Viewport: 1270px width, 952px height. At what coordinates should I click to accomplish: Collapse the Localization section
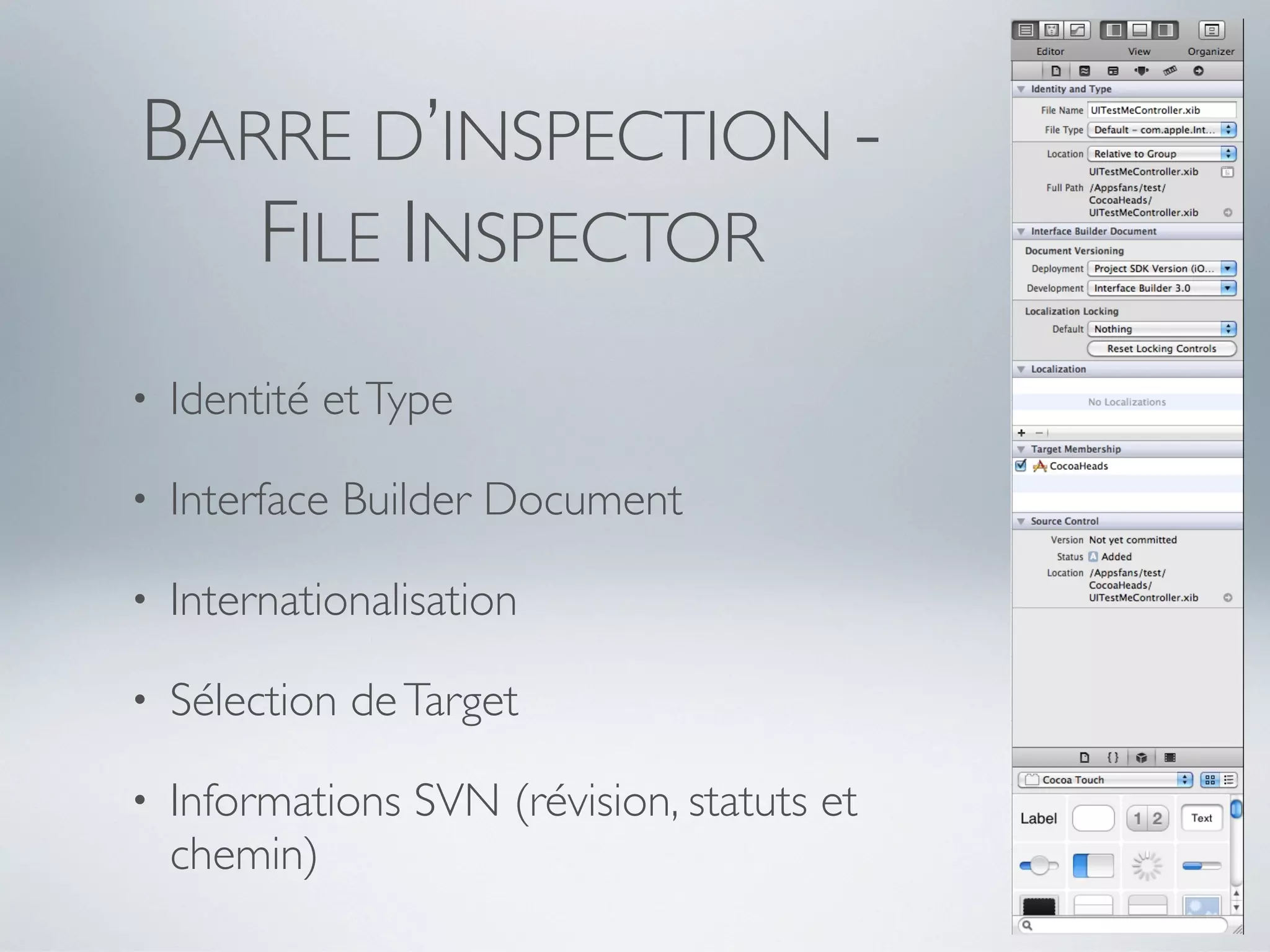pos(1021,369)
